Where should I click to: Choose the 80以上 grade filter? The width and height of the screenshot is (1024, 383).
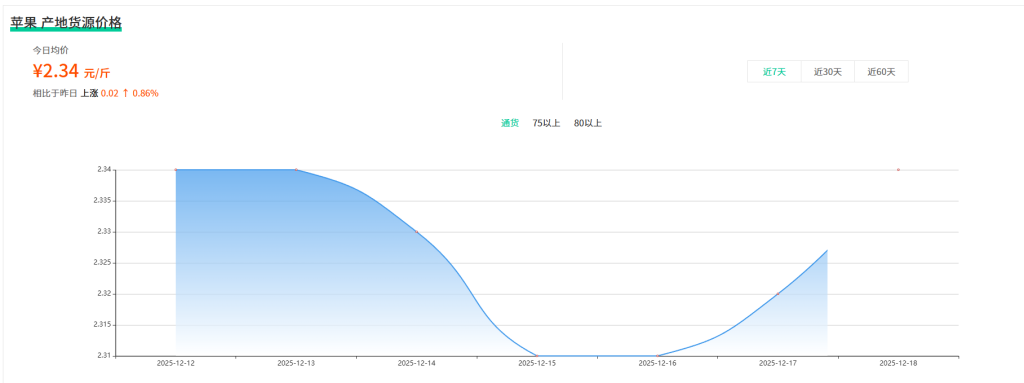tap(588, 123)
